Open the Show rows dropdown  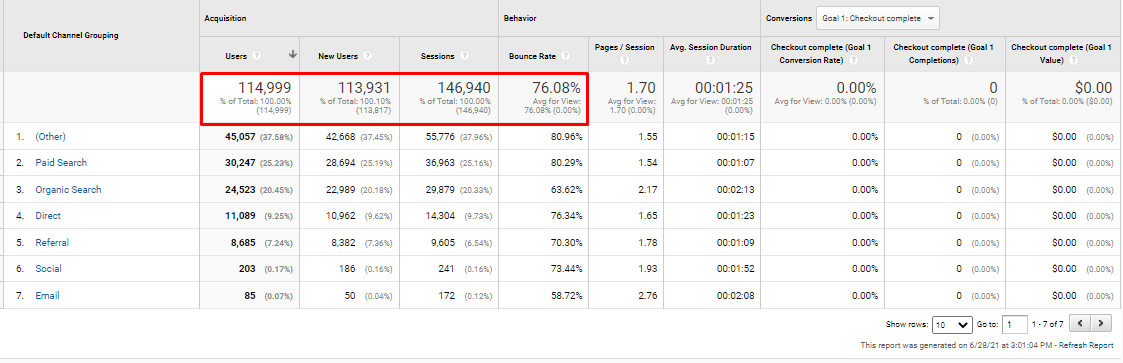[953, 324]
